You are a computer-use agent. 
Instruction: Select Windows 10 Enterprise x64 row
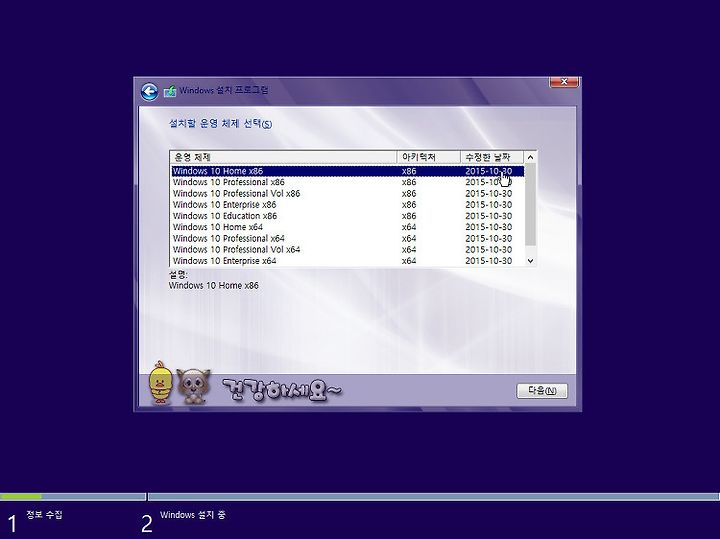tap(348, 261)
